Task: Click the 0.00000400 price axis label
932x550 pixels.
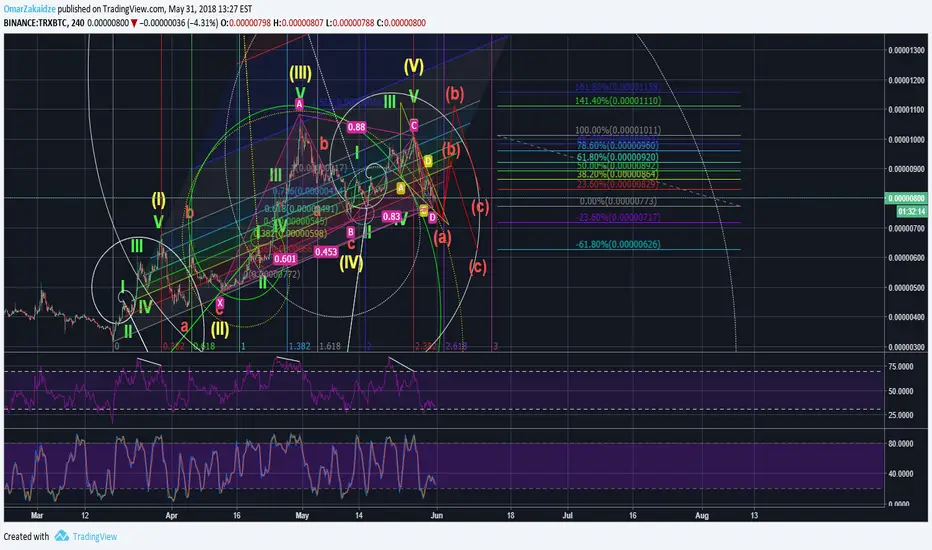Action: point(906,318)
